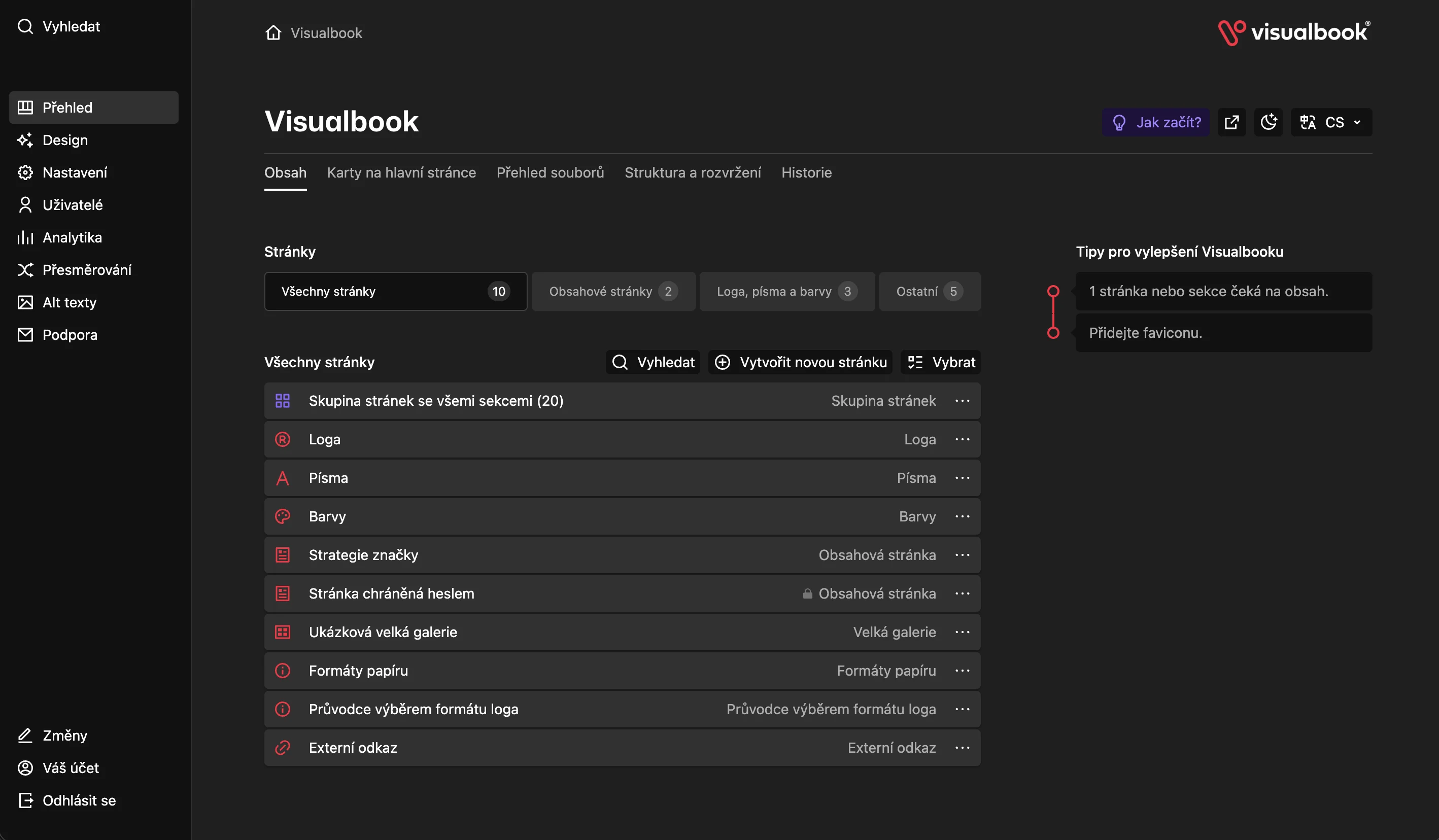Screen dimensions: 1439x840
Task: Click Vytvořit novou stránku button
Action: pos(800,362)
